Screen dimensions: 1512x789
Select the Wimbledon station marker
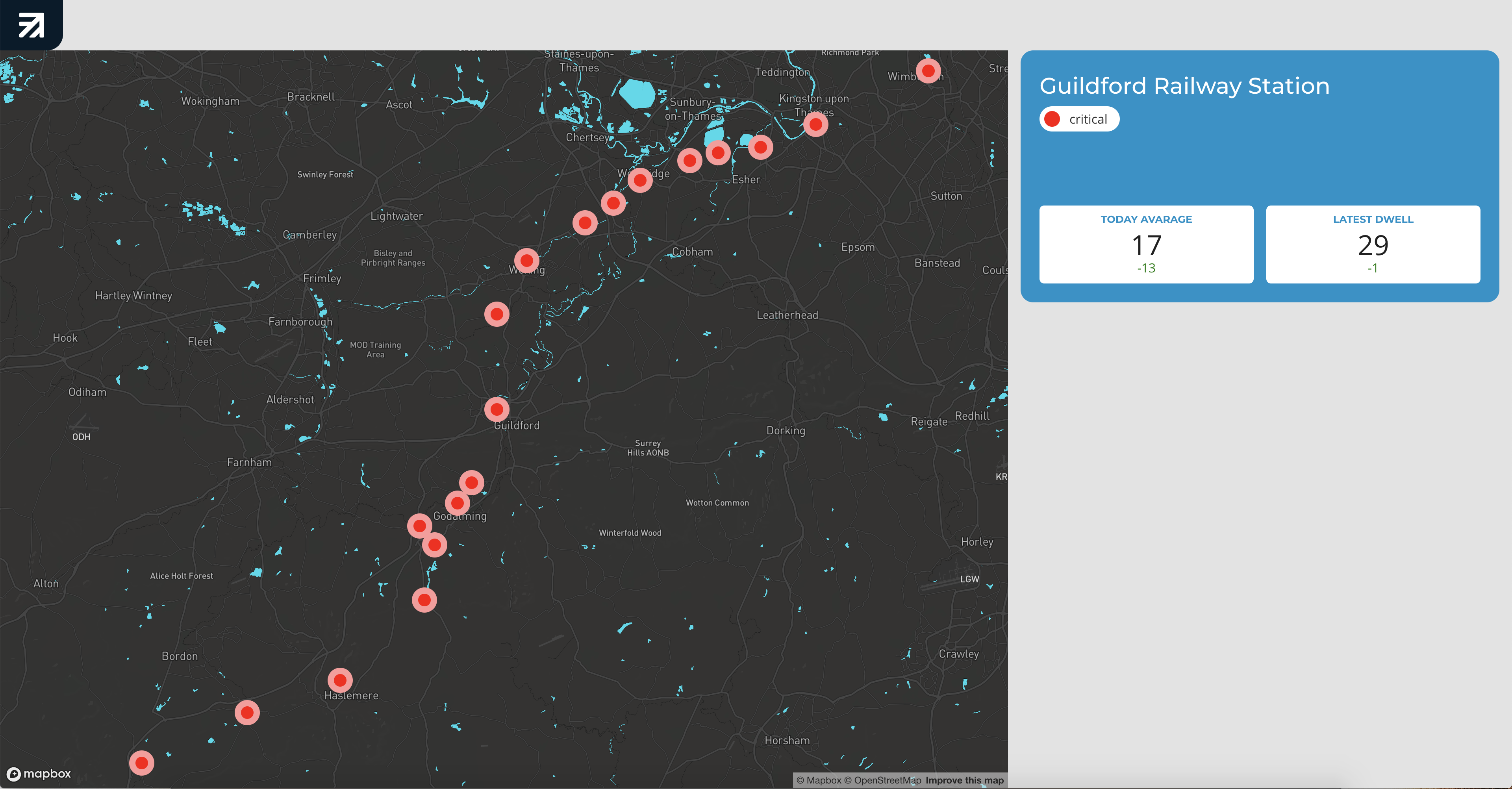click(928, 70)
